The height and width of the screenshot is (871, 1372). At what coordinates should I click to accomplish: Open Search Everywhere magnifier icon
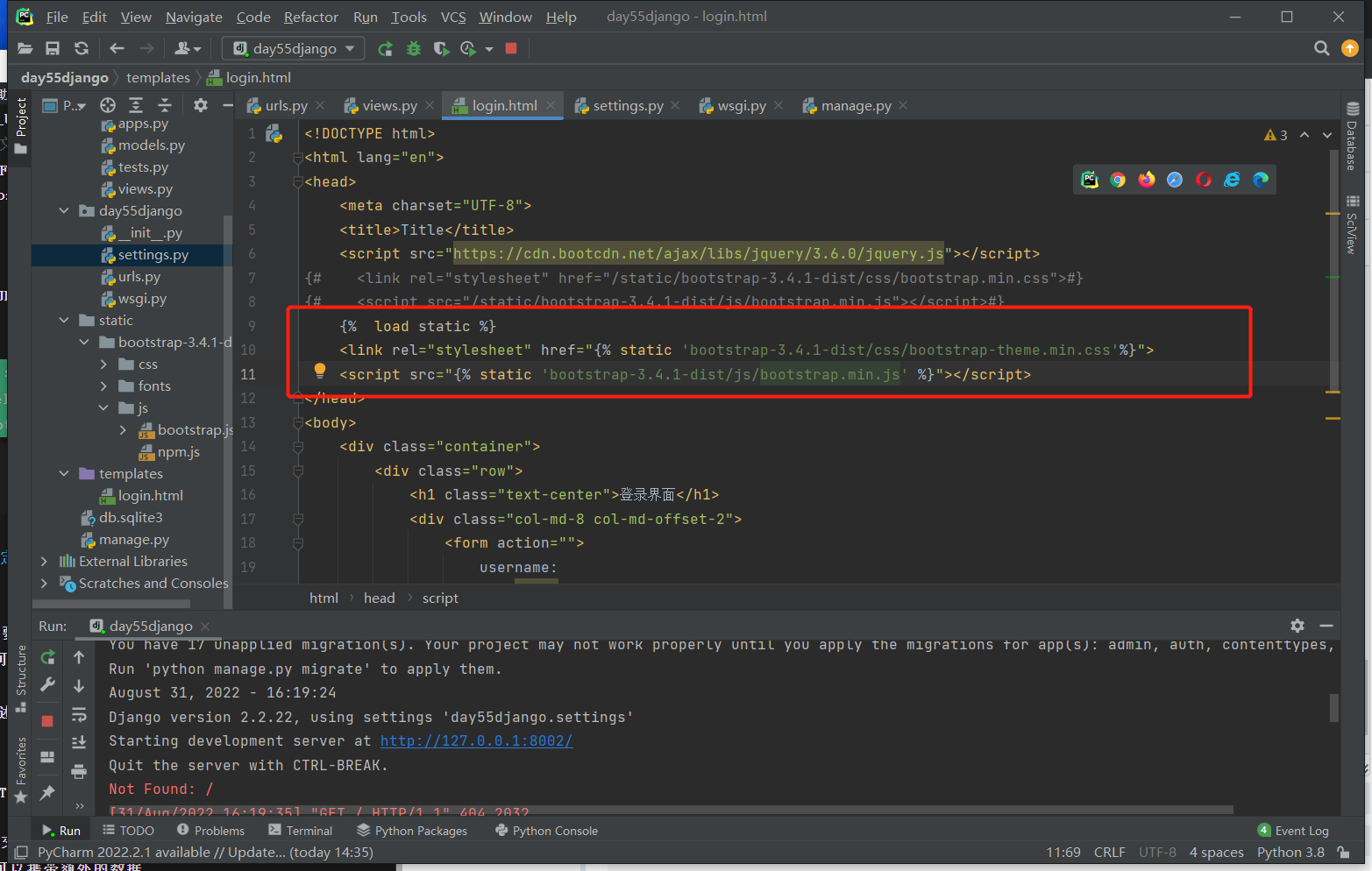click(x=1322, y=48)
